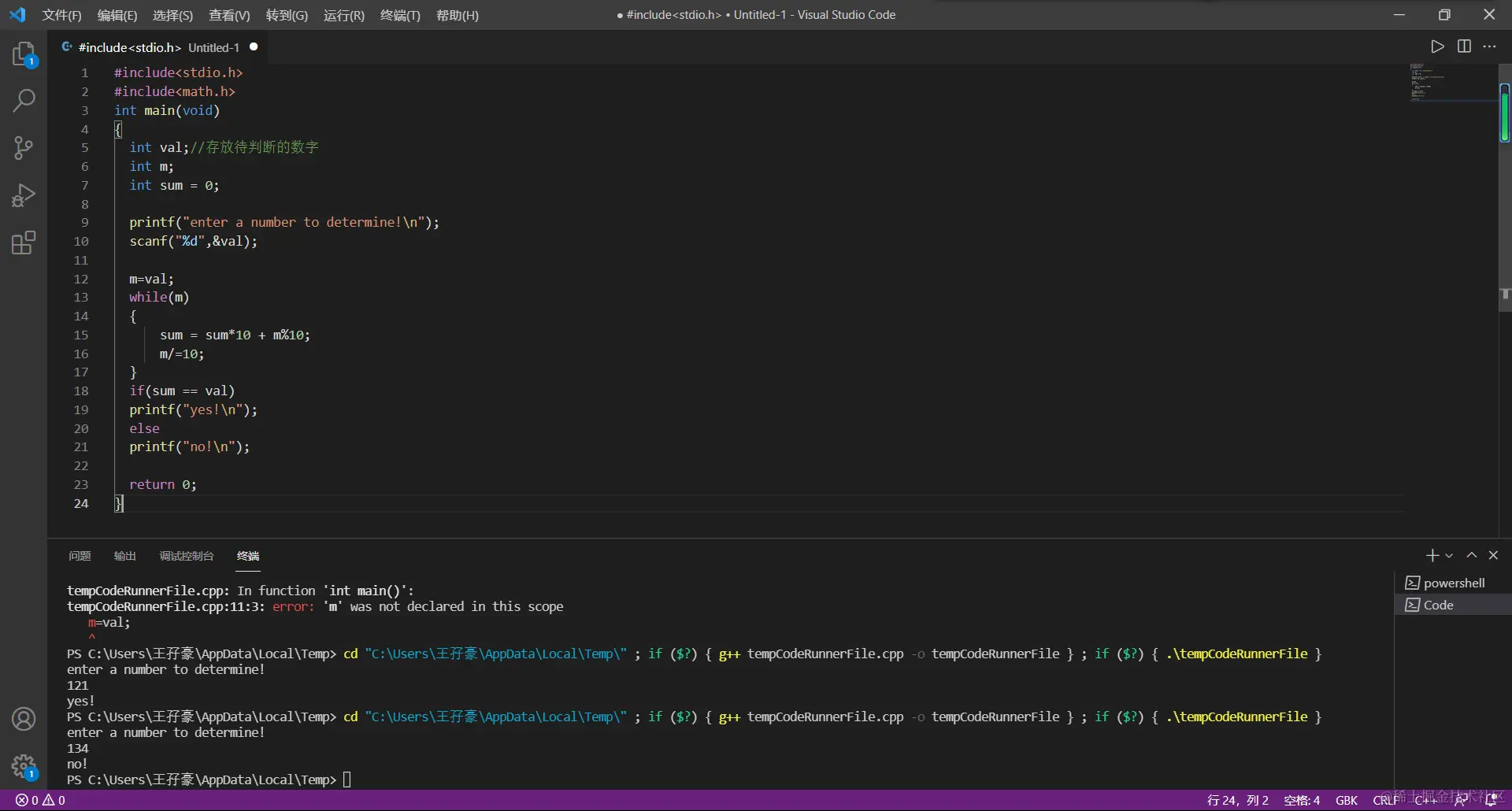Click the terminal error message about 'm'
The image size is (1512, 811).
point(315,606)
